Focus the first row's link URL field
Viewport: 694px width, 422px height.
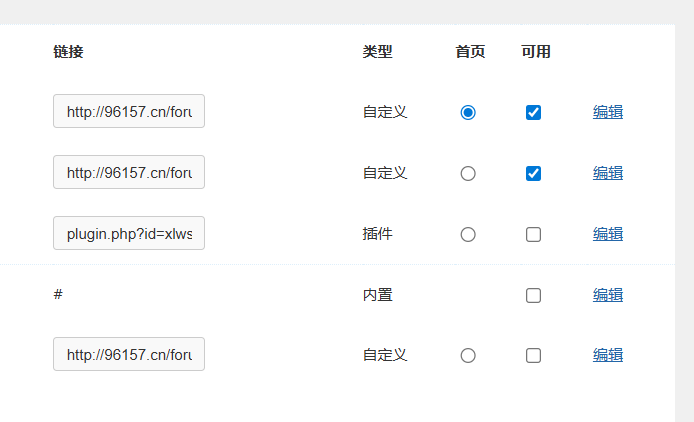click(x=129, y=112)
